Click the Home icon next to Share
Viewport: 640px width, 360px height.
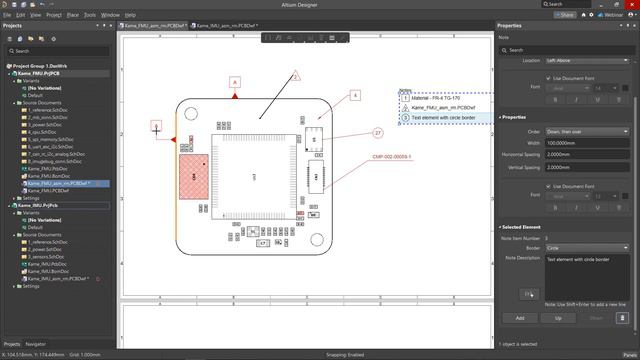583,15
